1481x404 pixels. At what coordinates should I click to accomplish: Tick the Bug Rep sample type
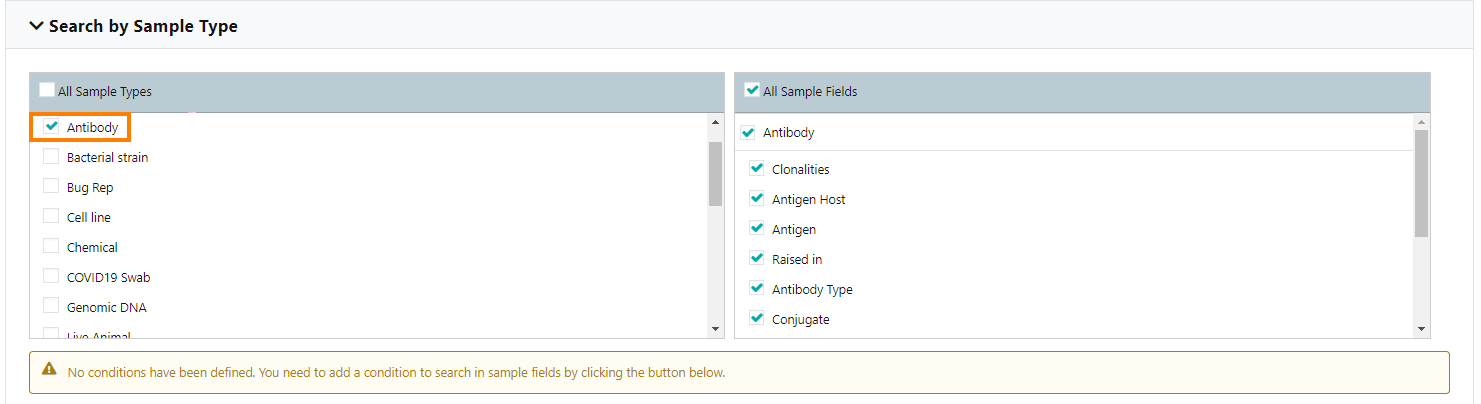(x=51, y=187)
